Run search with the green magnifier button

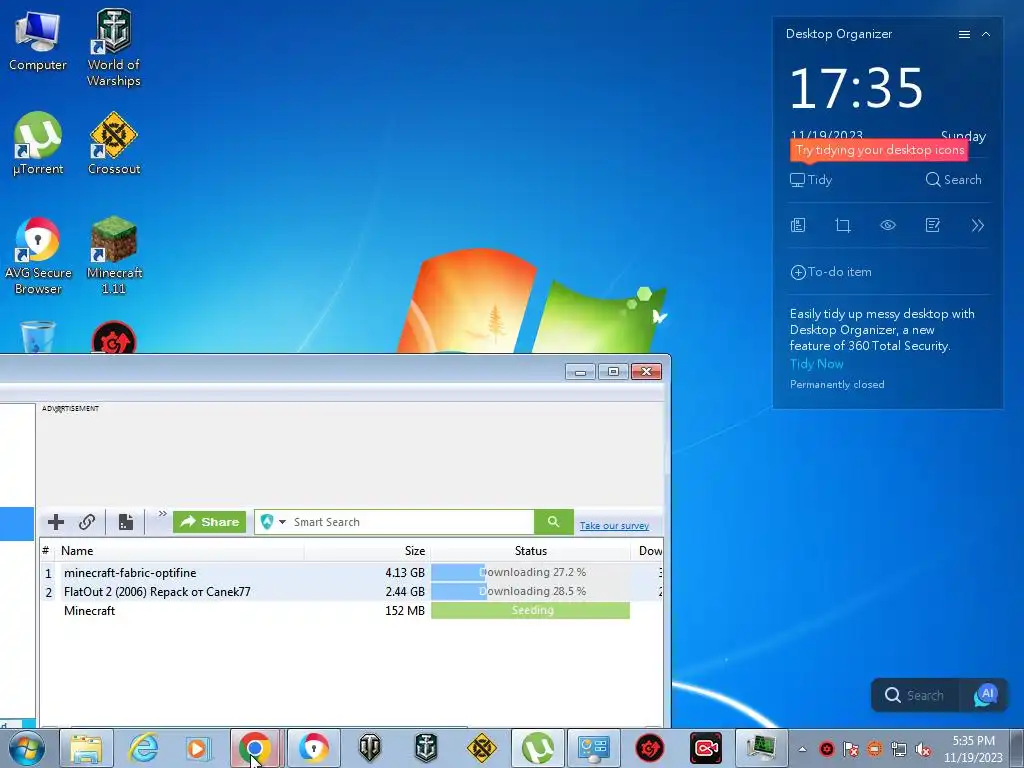553,522
